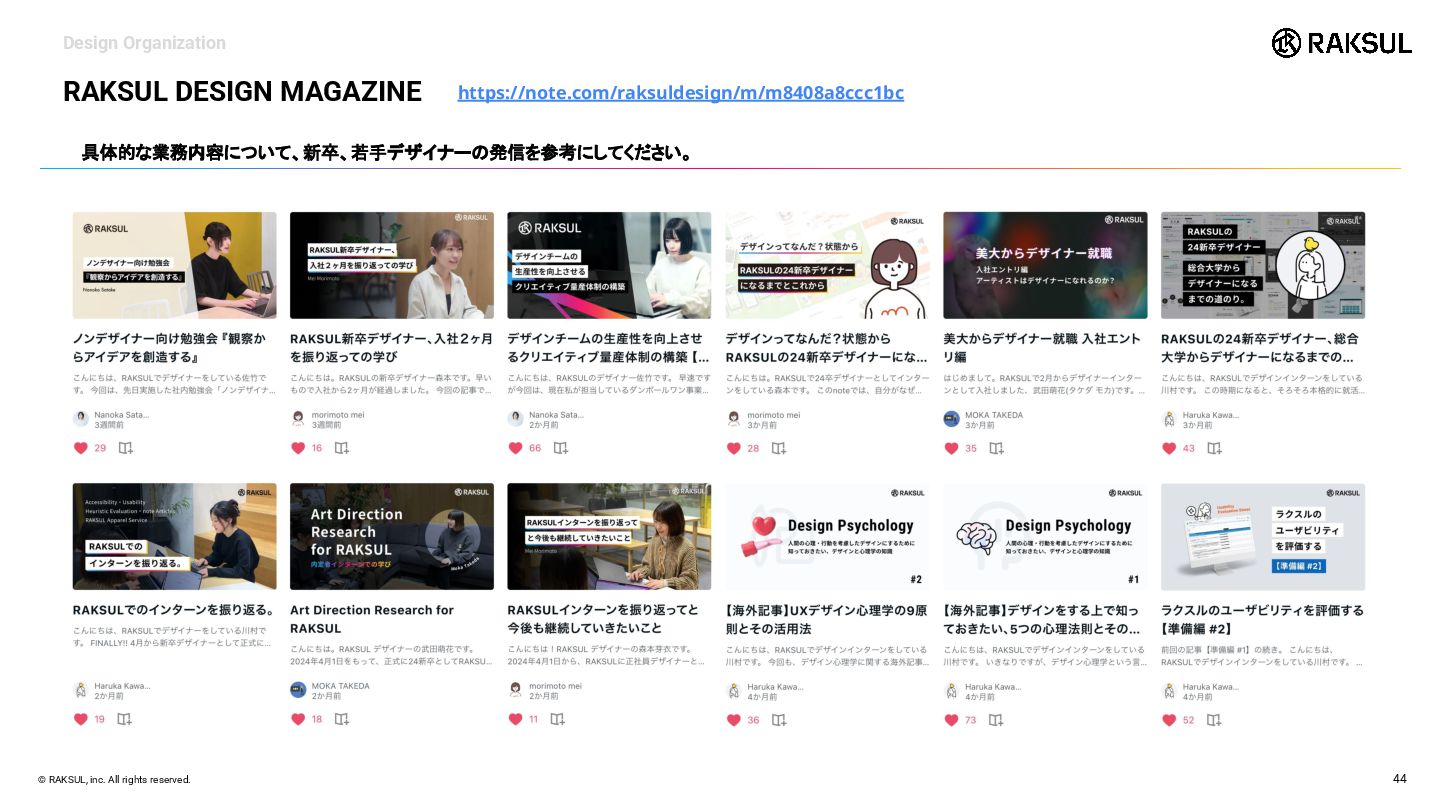Like the Art Direction Research post (18)

(298, 719)
